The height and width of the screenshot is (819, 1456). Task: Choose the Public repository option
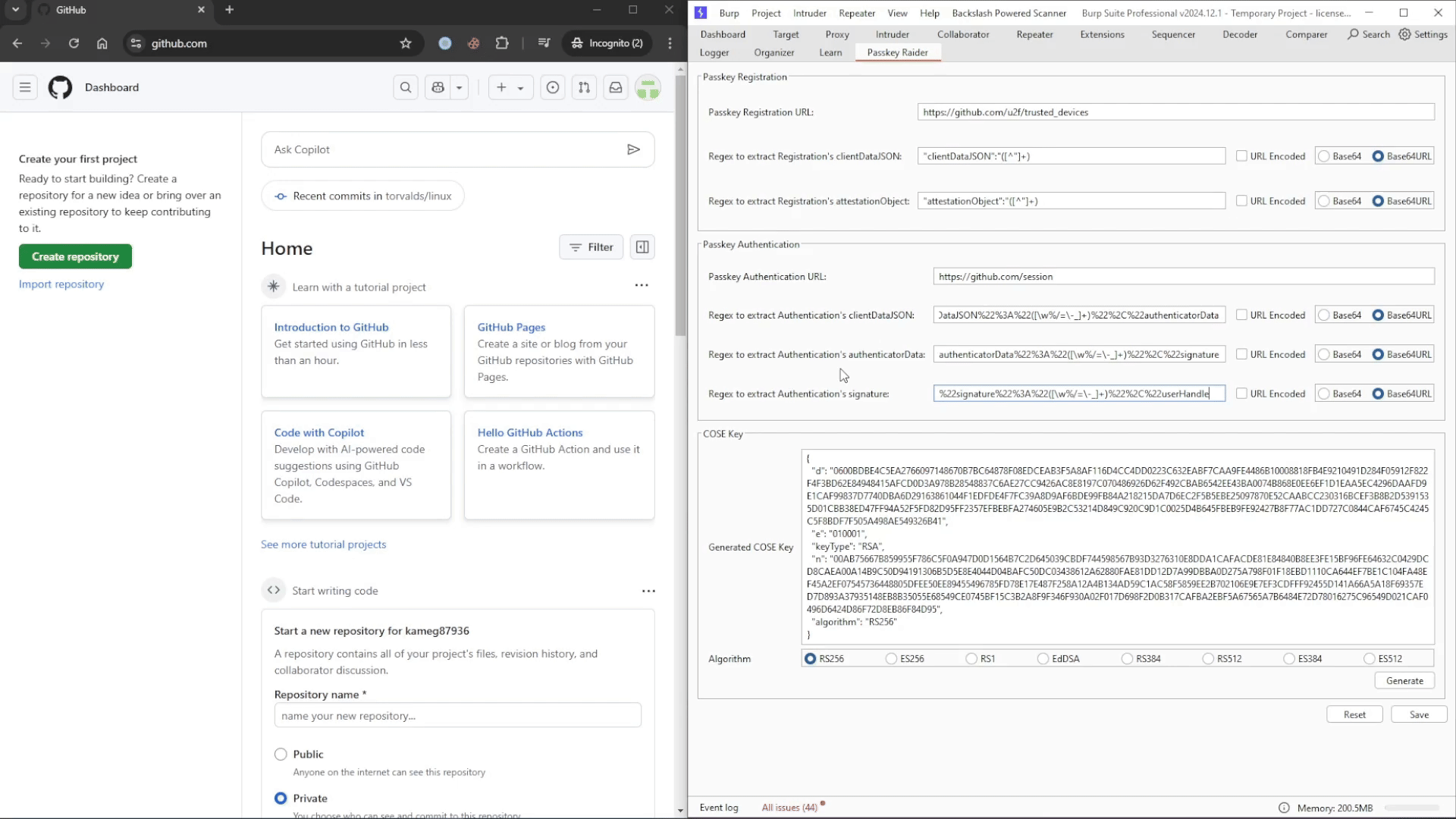pyautogui.click(x=281, y=755)
